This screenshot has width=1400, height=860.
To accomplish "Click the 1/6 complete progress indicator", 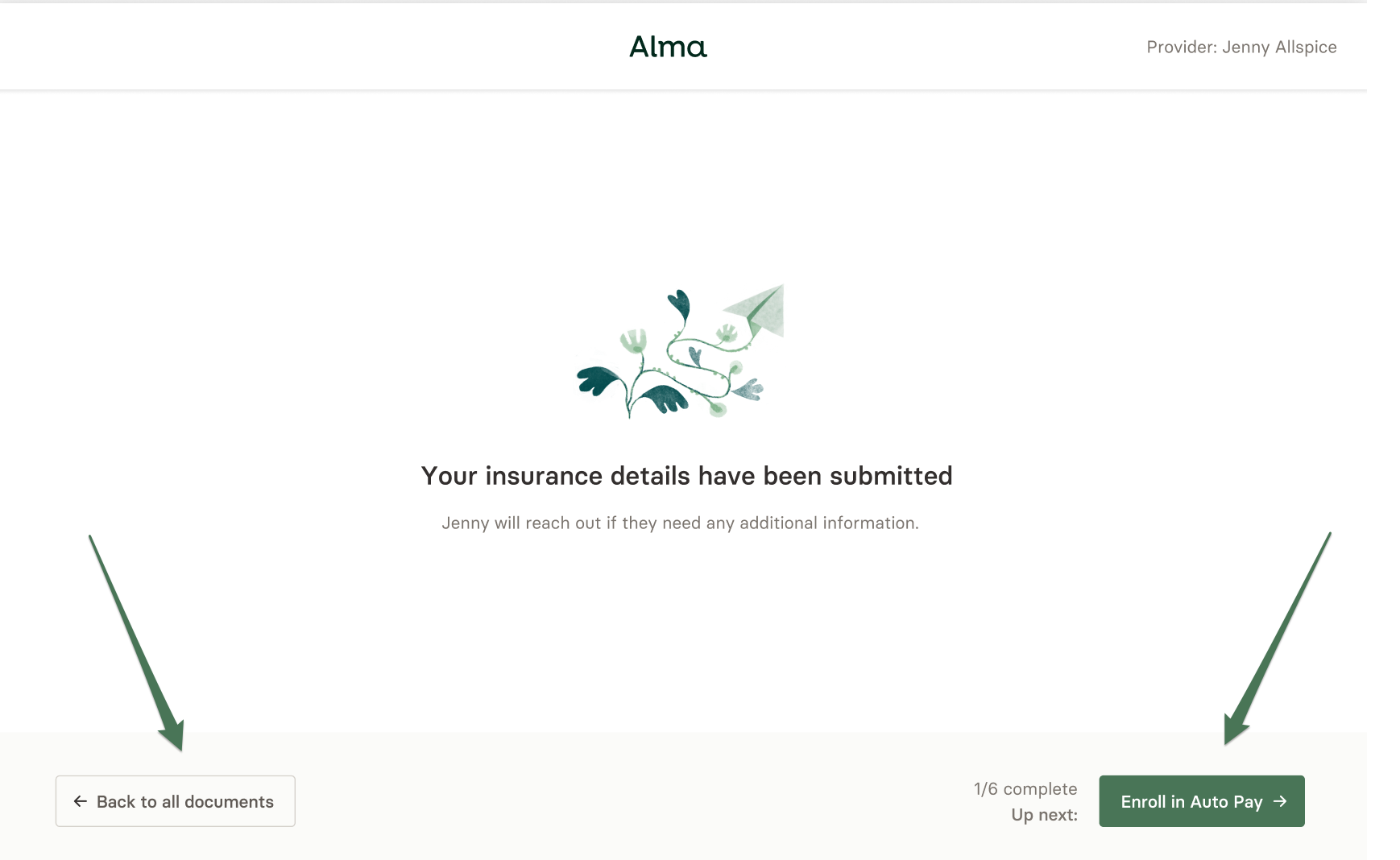I will pos(1025,789).
